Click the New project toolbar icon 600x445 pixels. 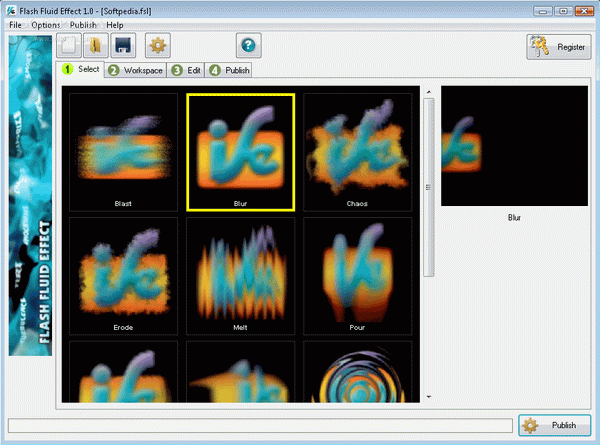click(69, 46)
